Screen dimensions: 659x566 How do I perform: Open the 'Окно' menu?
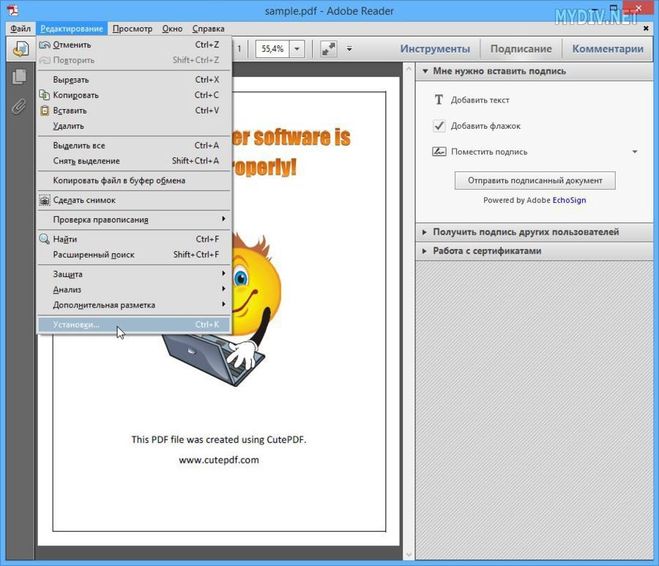coord(172,29)
